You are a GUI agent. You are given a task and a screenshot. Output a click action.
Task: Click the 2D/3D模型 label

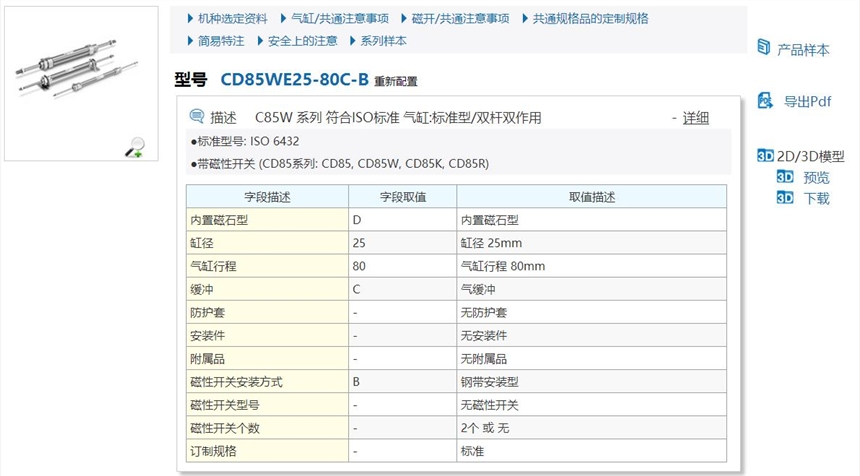pyautogui.click(x=811, y=156)
